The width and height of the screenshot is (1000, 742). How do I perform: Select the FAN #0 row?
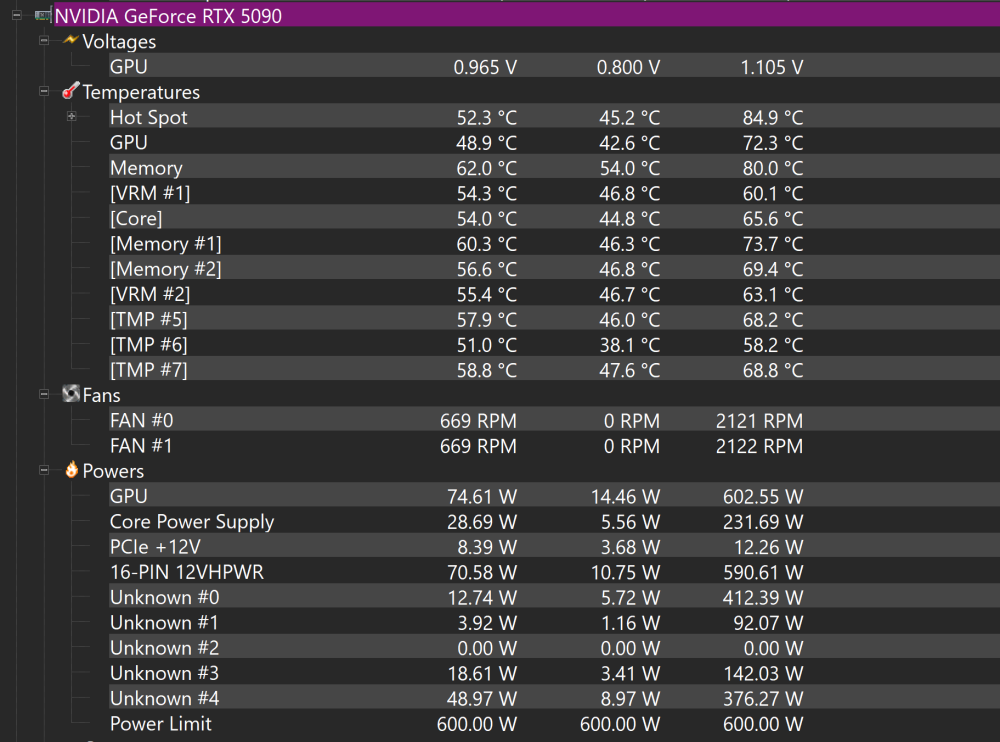coord(554,420)
